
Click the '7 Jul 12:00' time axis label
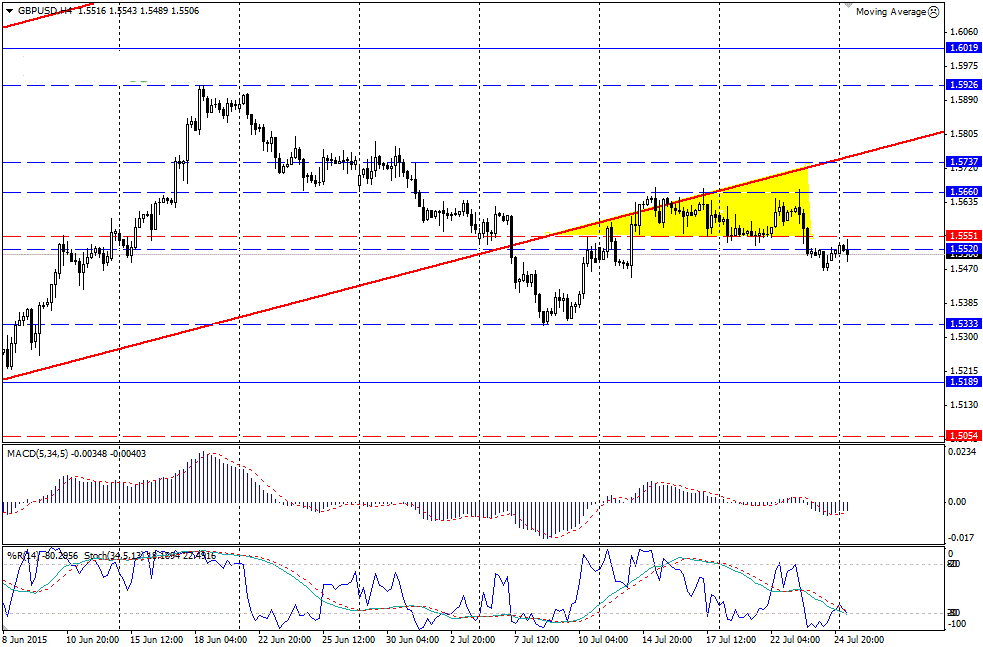538,640
